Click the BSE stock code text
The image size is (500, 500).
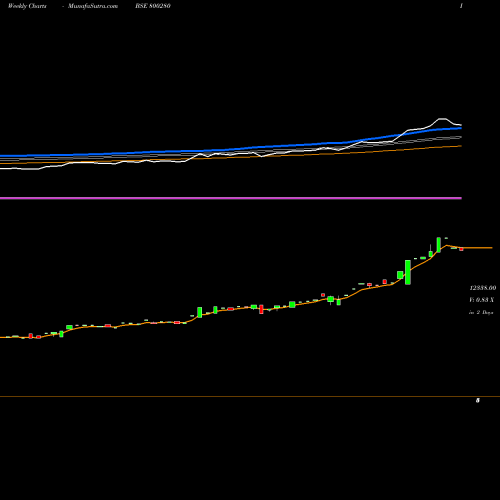click(x=153, y=6)
